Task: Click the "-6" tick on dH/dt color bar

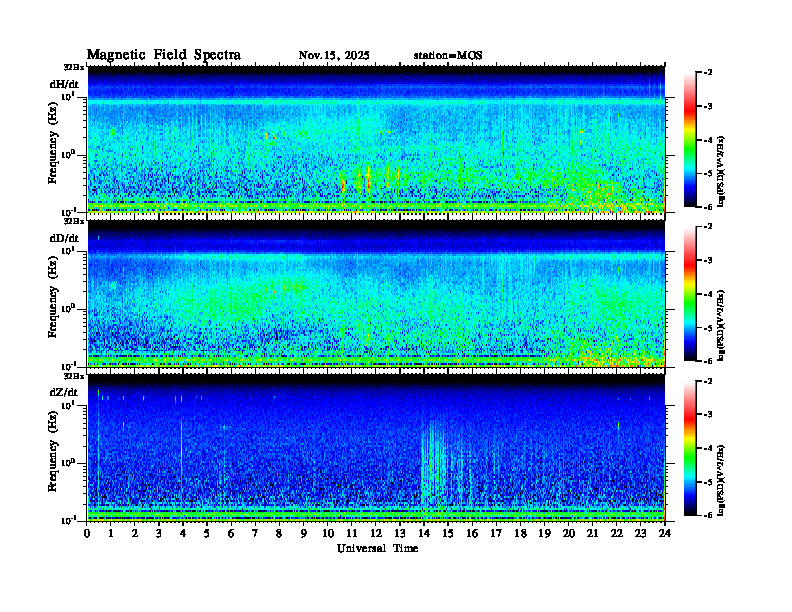Action: pos(708,207)
